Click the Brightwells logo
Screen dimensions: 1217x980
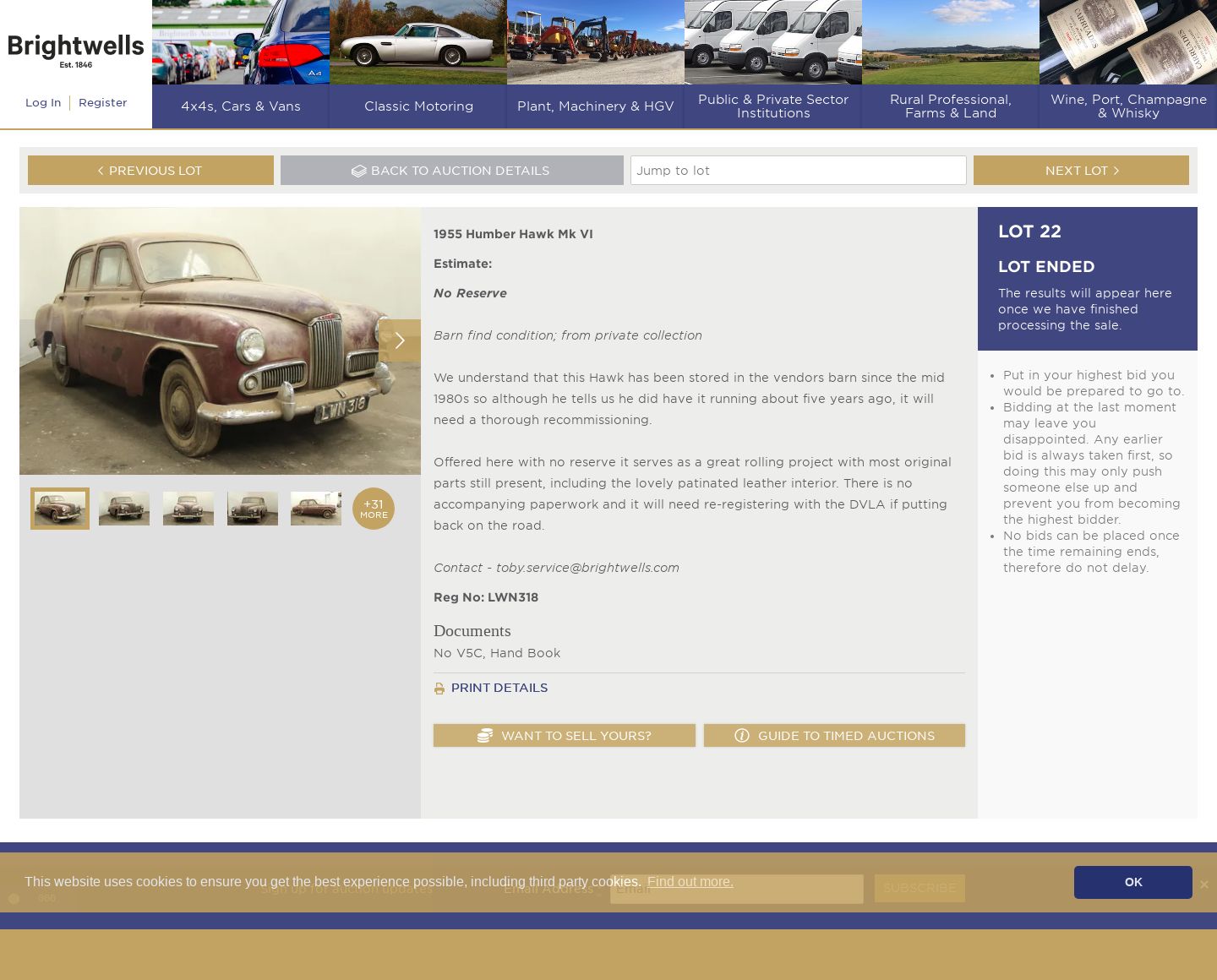[x=76, y=51]
